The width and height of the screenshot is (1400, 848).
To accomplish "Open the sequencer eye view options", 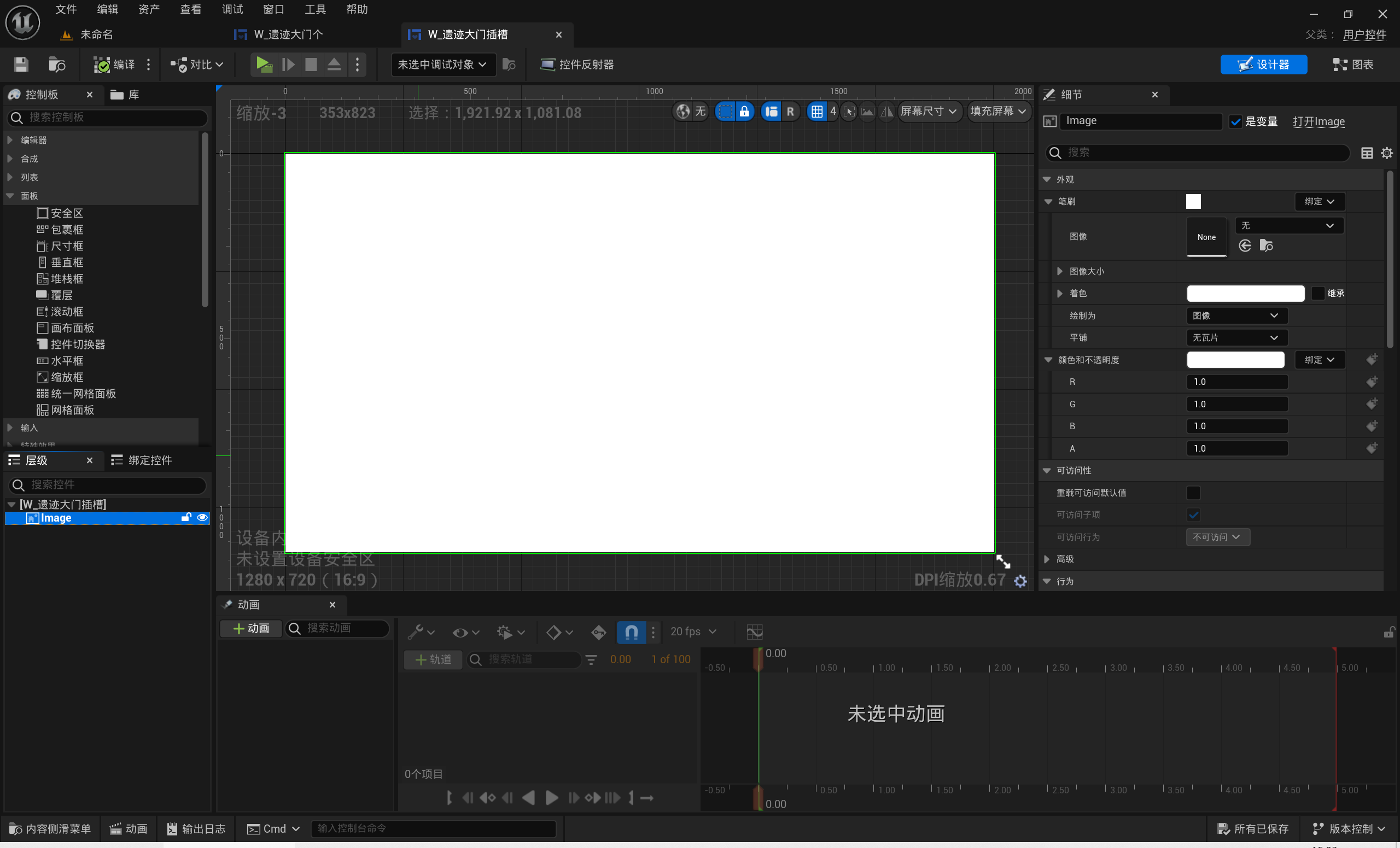I will pos(466,632).
